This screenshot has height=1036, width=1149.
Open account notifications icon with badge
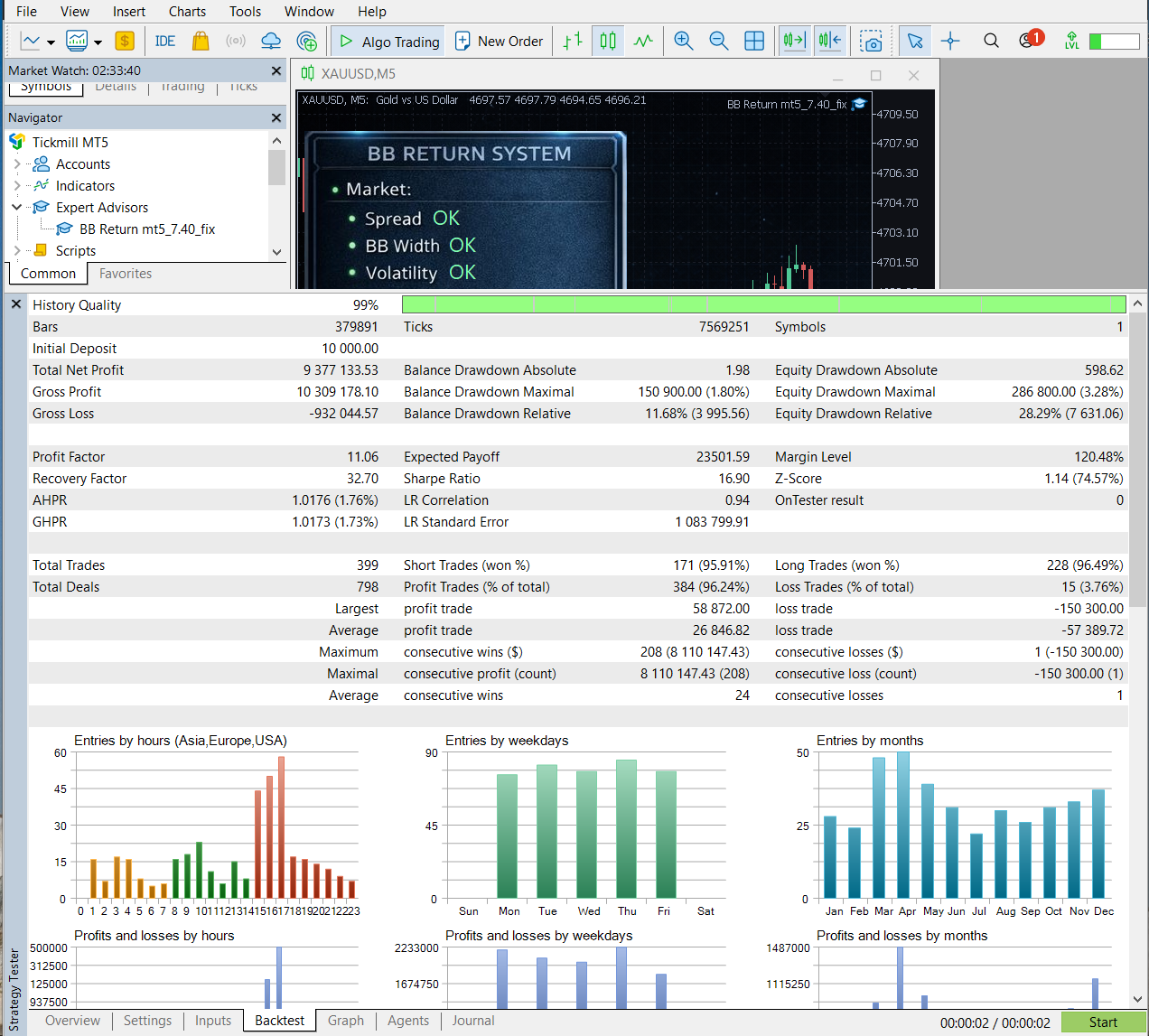coord(1030,40)
